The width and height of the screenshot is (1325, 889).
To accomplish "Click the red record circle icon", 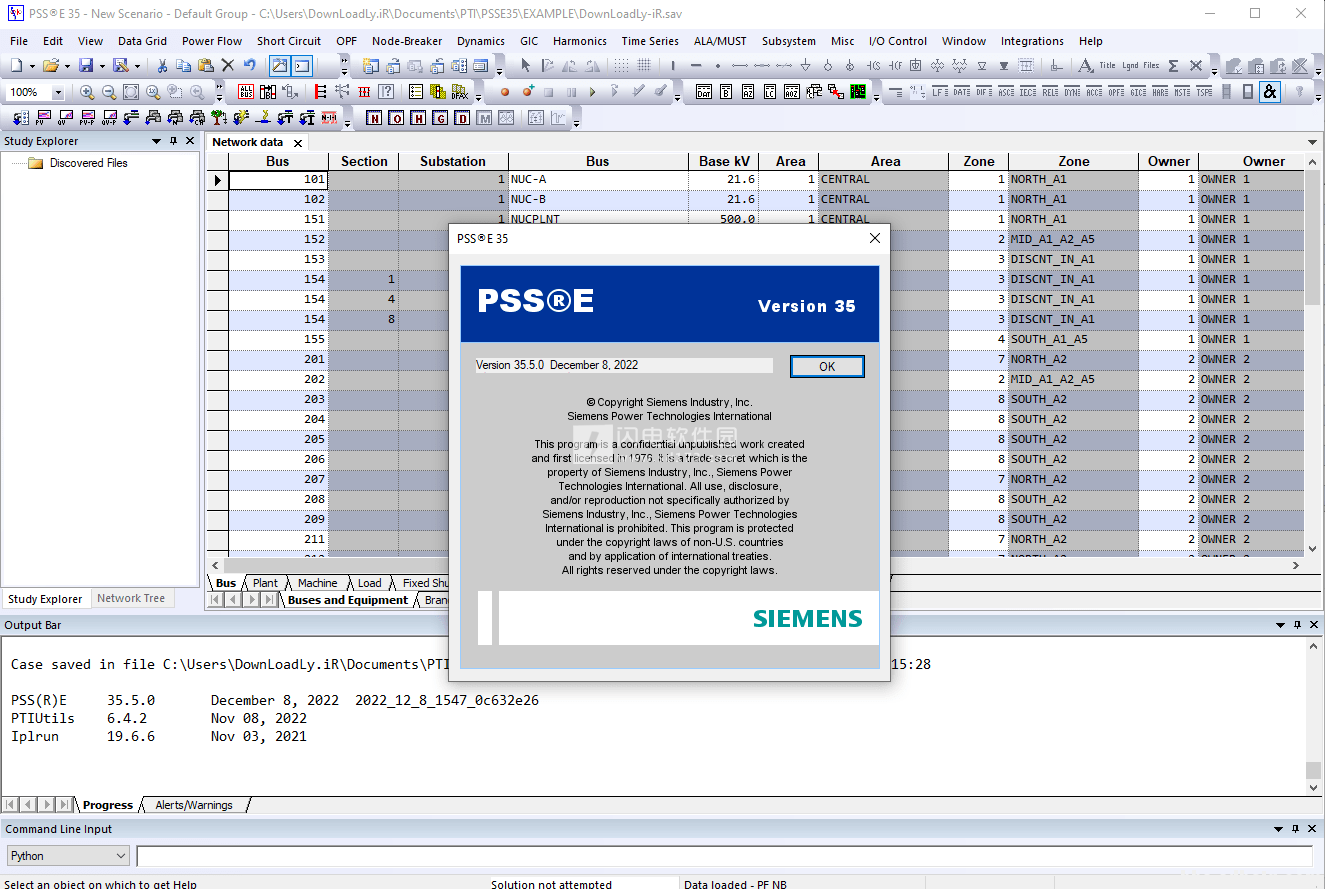I will (x=505, y=92).
